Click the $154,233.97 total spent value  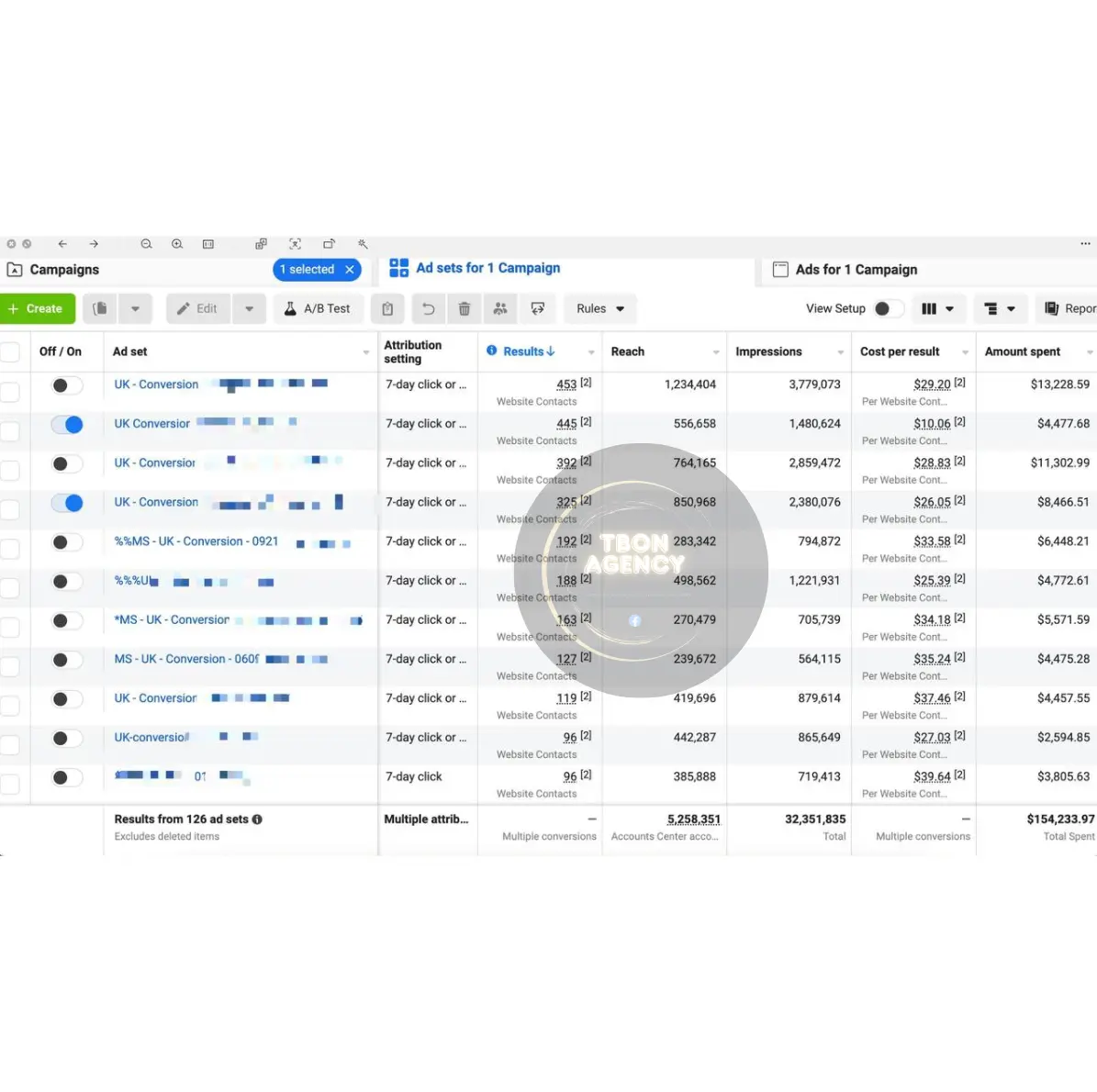(x=1060, y=819)
